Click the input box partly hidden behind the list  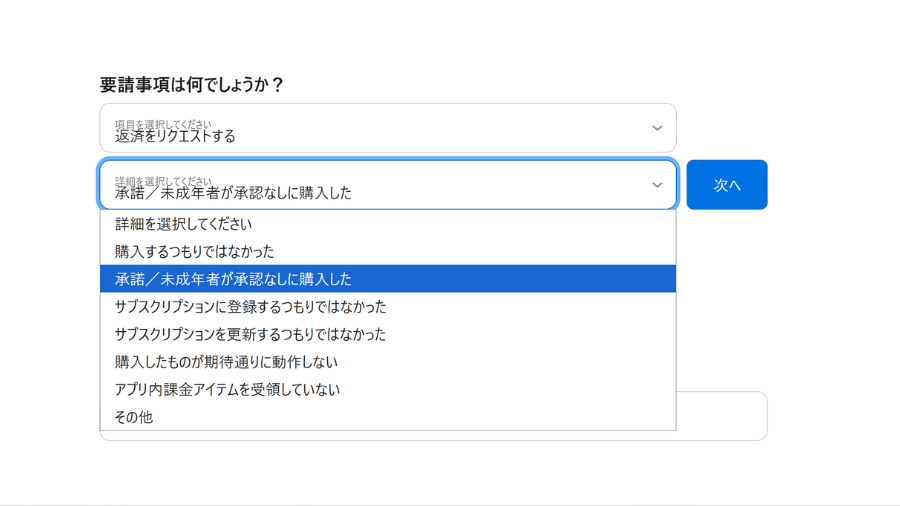pos(721,415)
